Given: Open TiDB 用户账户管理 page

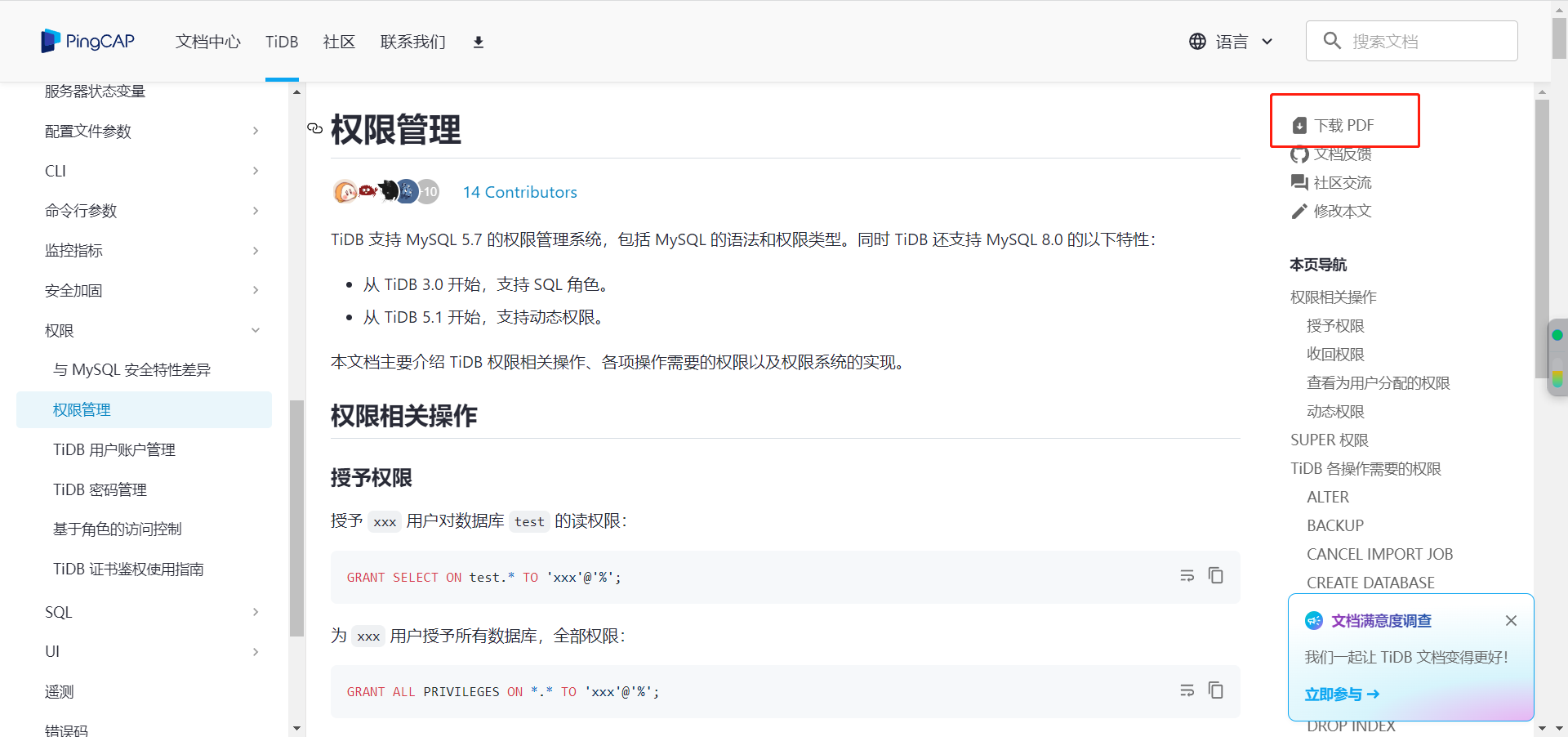Looking at the screenshot, I should tap(114, 450).
